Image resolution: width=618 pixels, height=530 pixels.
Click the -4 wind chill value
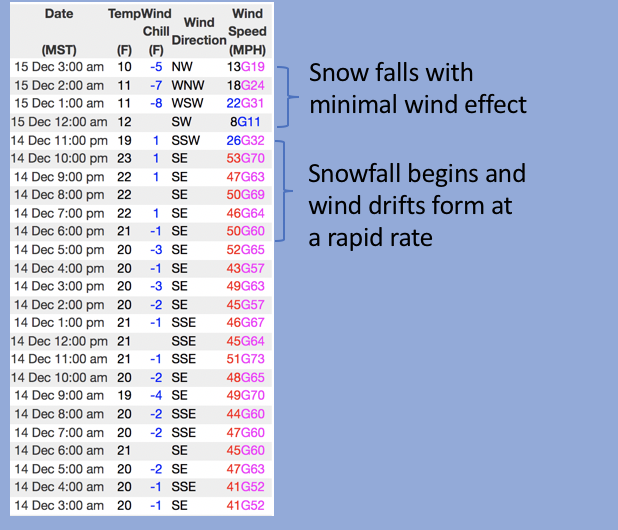click(154, 396)
